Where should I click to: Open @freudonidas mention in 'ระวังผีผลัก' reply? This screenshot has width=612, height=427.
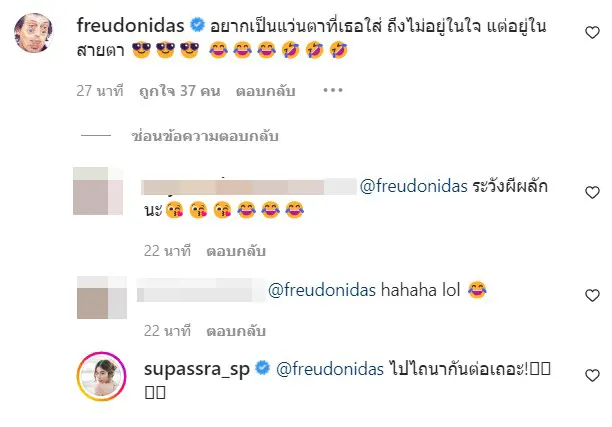click(x=413, y=186)
